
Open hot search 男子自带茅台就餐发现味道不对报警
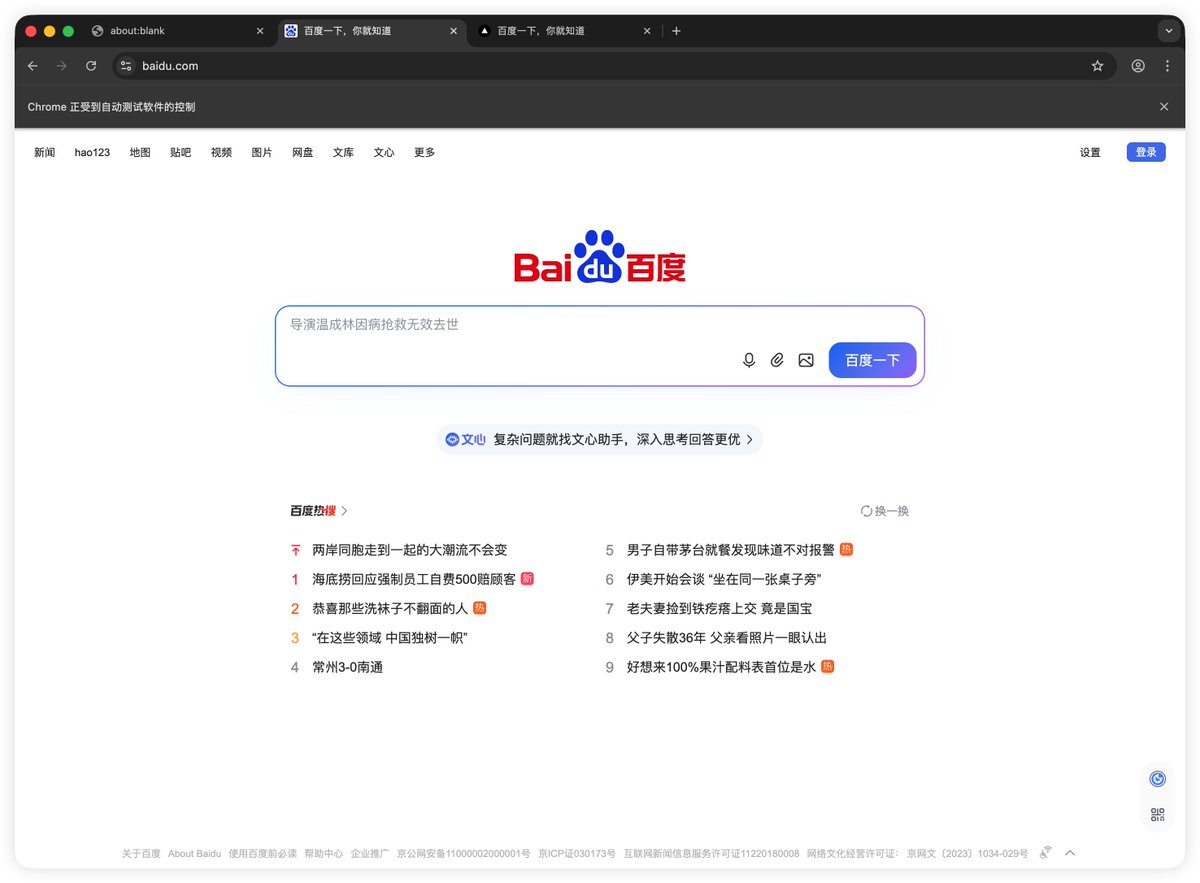click(731, 550)
